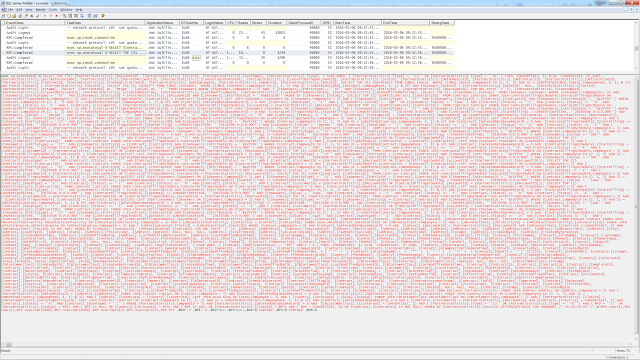Click the Writes value 26

[263, 58]
